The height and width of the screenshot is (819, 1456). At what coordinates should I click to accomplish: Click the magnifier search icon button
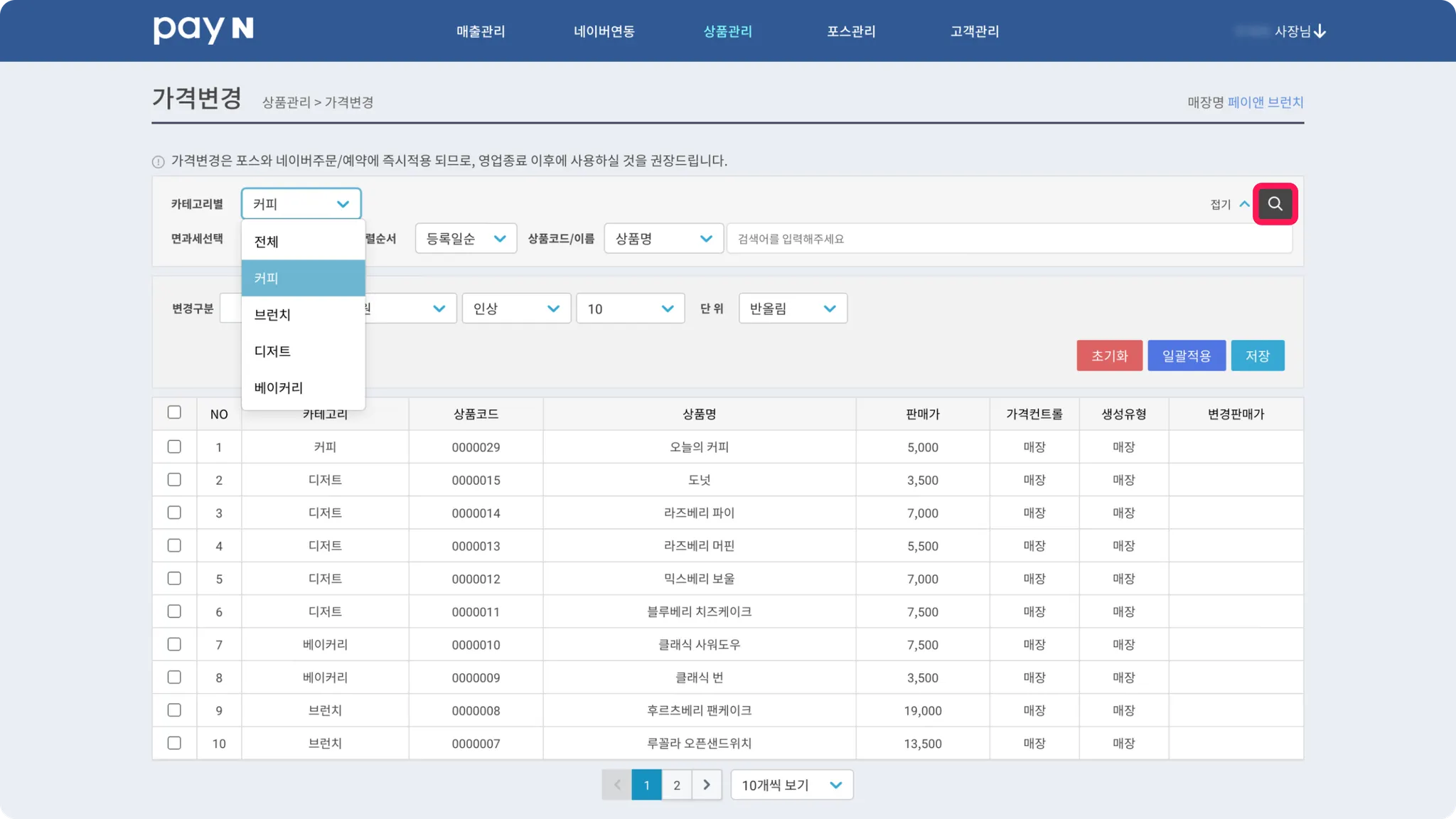[x=1275, y=204]
